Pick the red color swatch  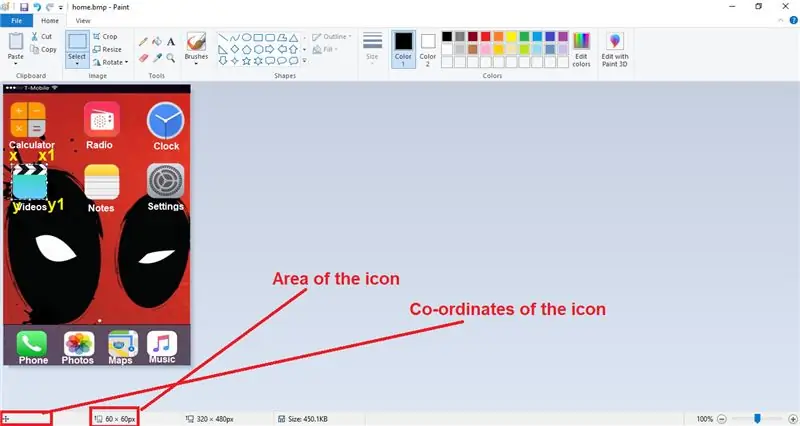pyautogui.click(x=485, y=36)
